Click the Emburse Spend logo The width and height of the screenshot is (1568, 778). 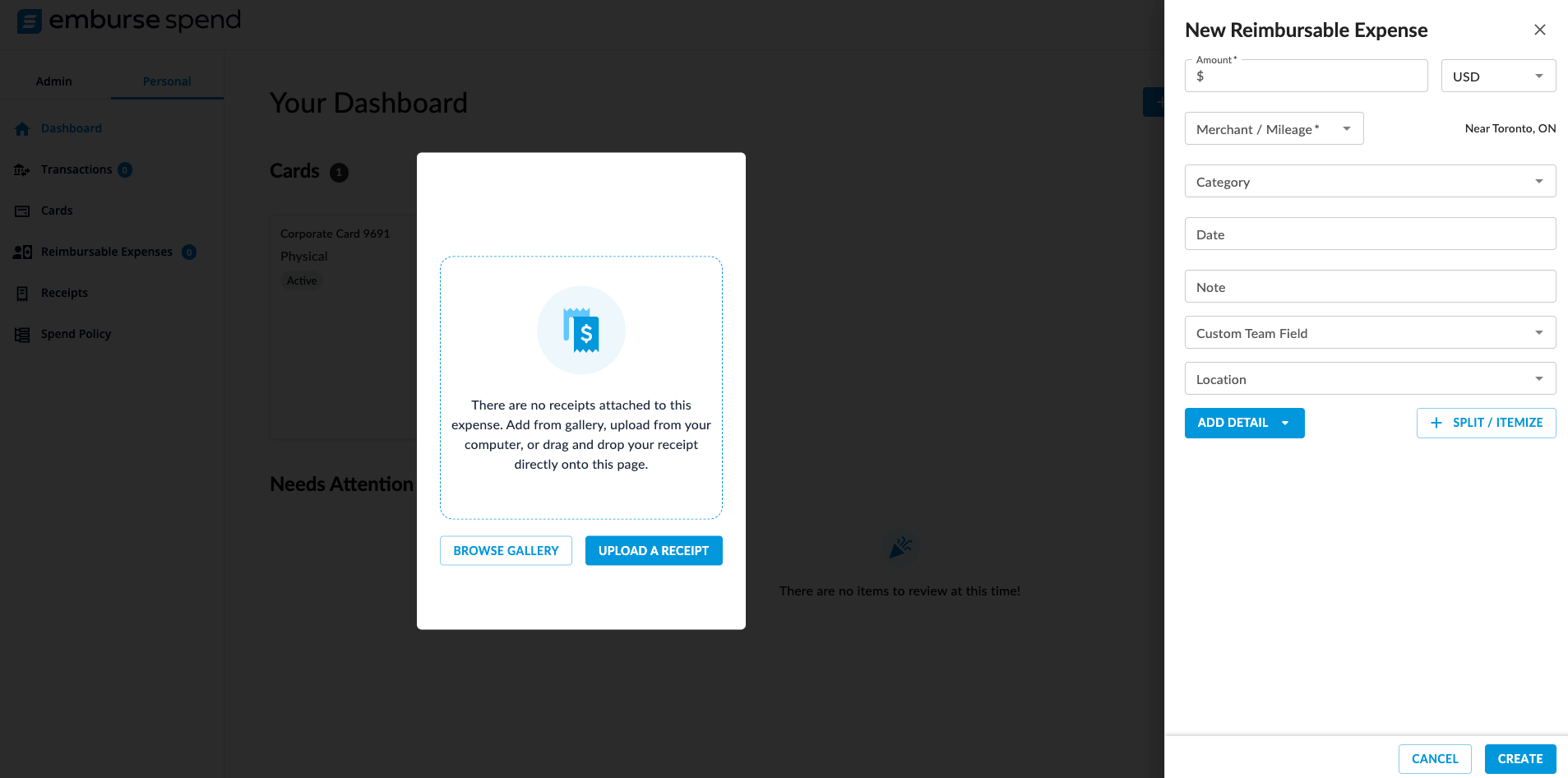point(129,21)
